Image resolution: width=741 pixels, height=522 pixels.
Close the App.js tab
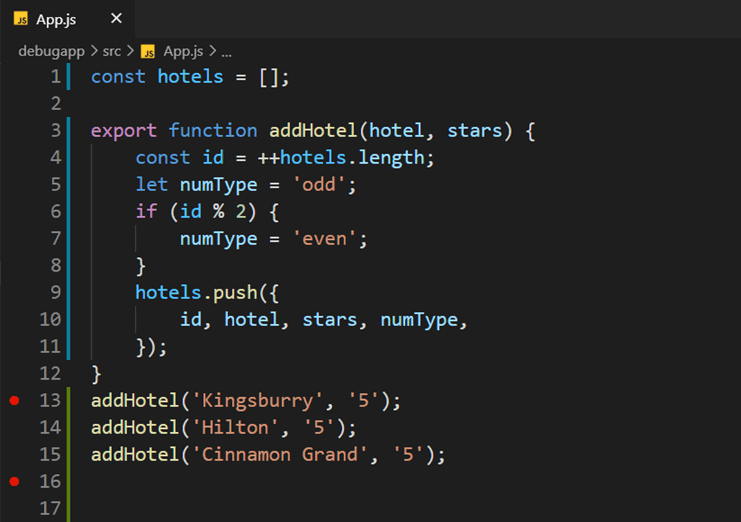[x=116, y=19]
